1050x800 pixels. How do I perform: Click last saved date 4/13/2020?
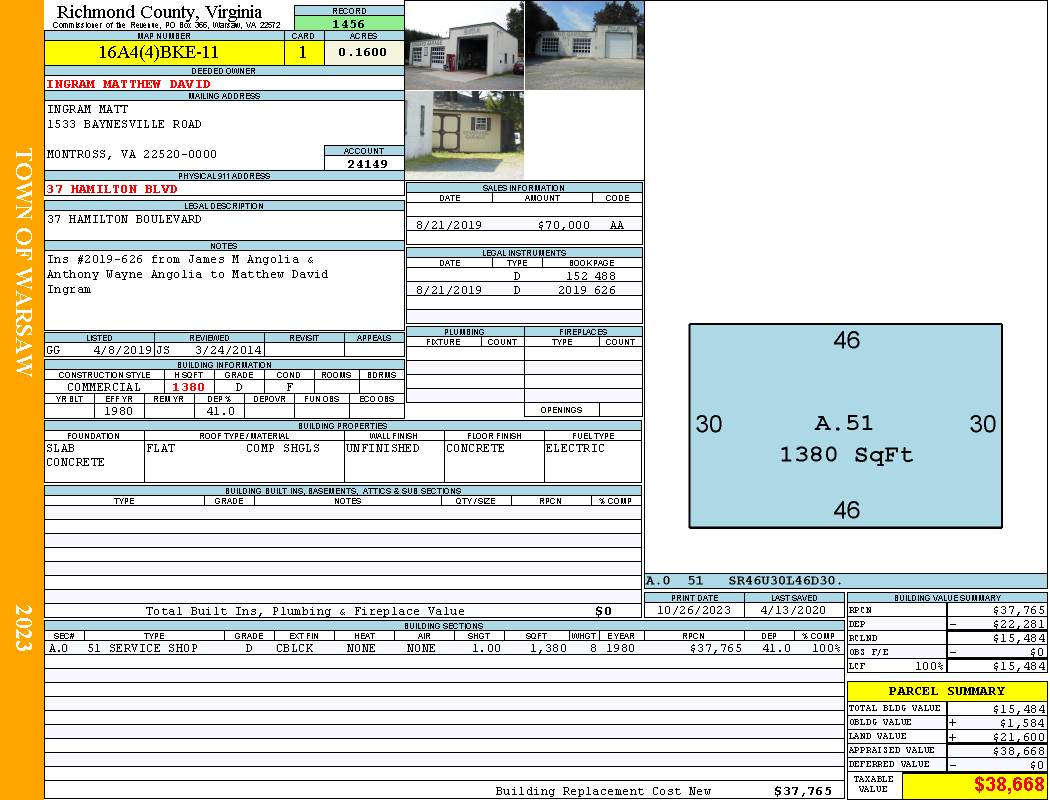pyautogui.click(x=793, y=611)
